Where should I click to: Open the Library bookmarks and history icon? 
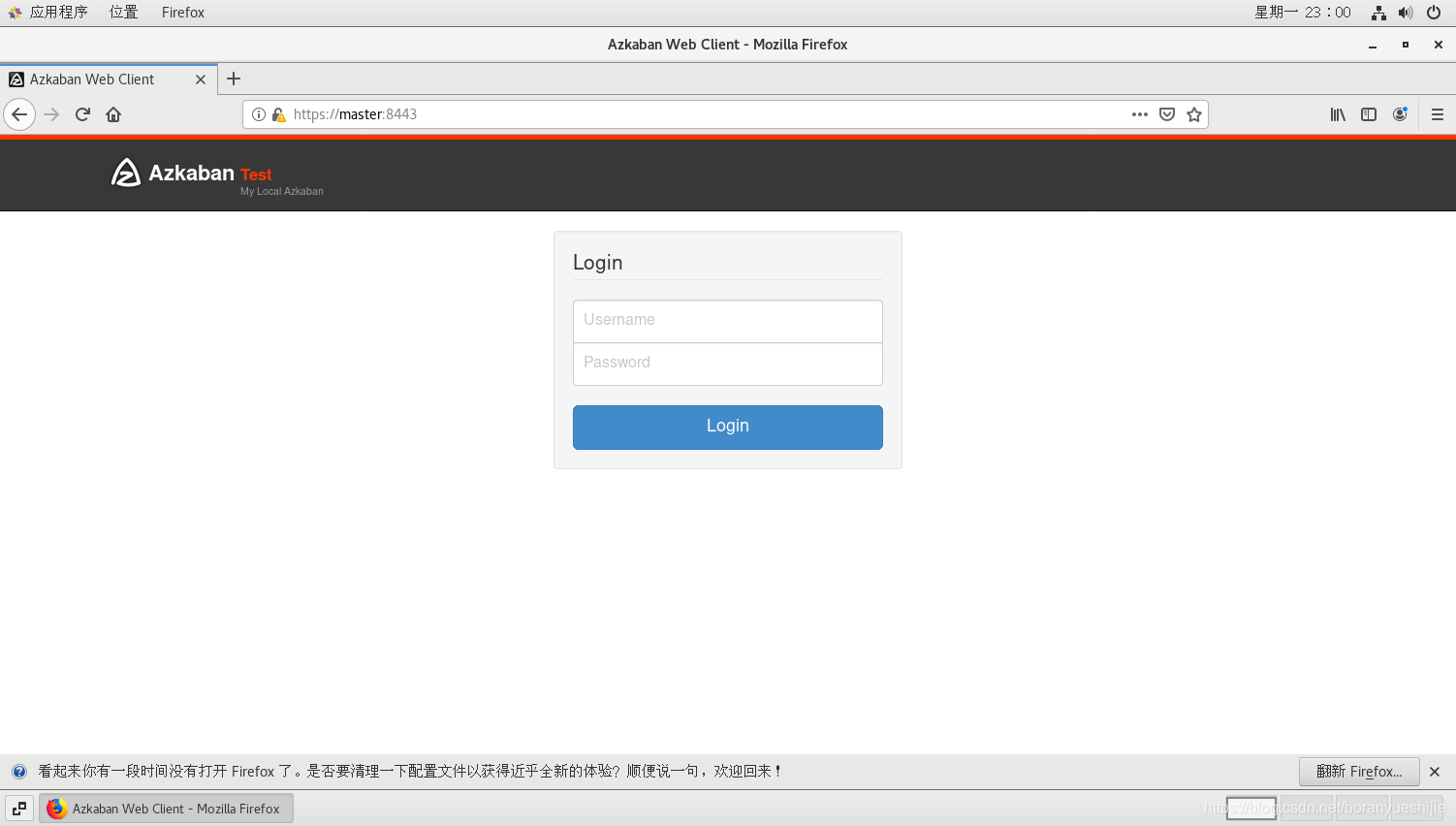(x=1338, y=114)
